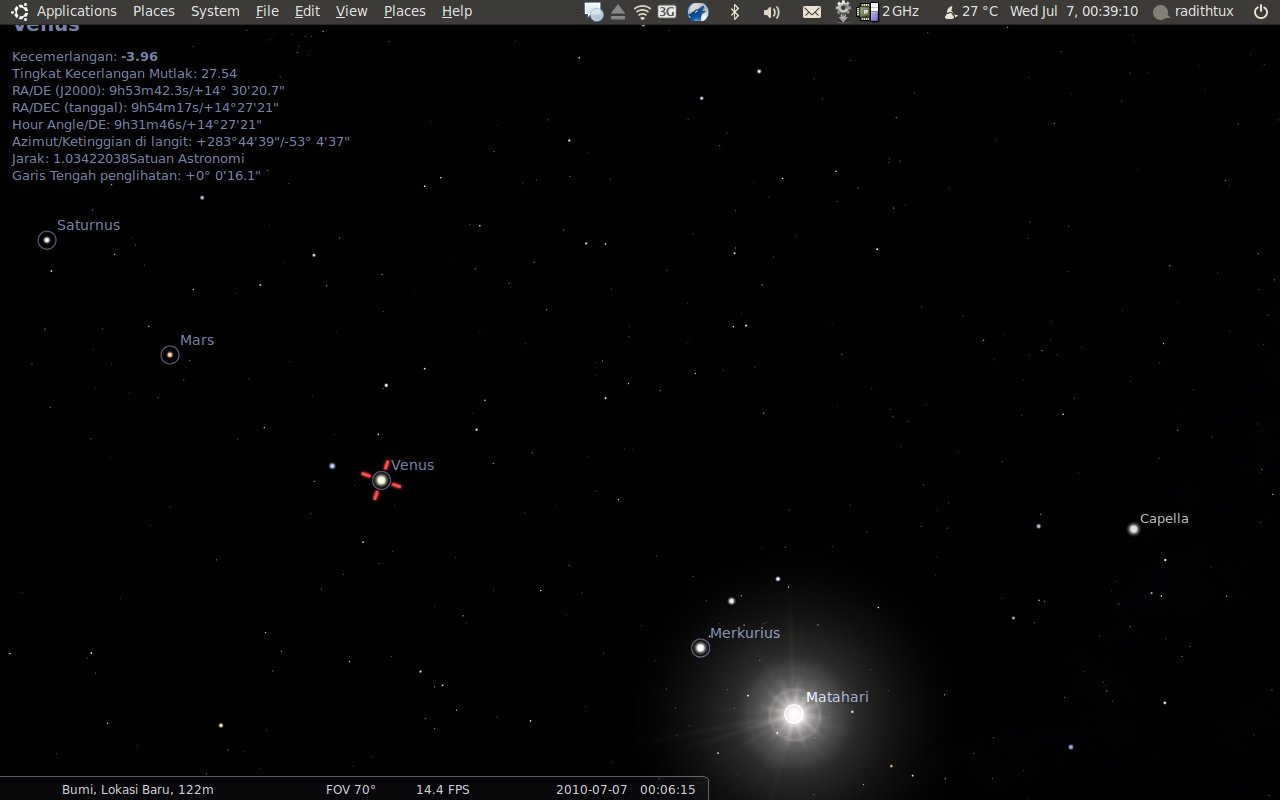Viewport: 1280px width, 800px height.
Task: Click the RA/DEC (tanggal) coordinates line
Action: tap(145, 108)
